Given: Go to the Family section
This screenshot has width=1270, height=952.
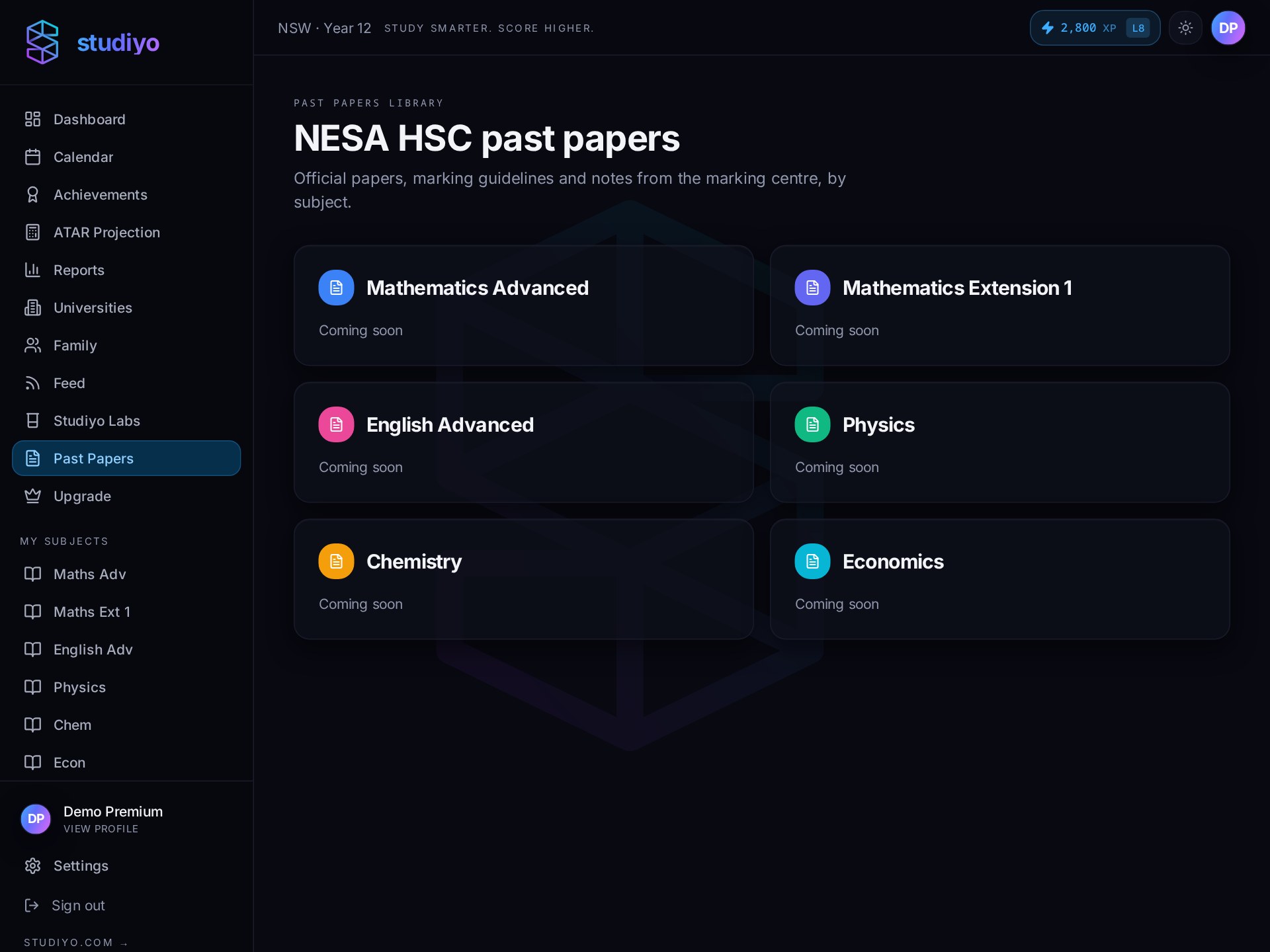Looking at the screenshot, I should point(126,345).
